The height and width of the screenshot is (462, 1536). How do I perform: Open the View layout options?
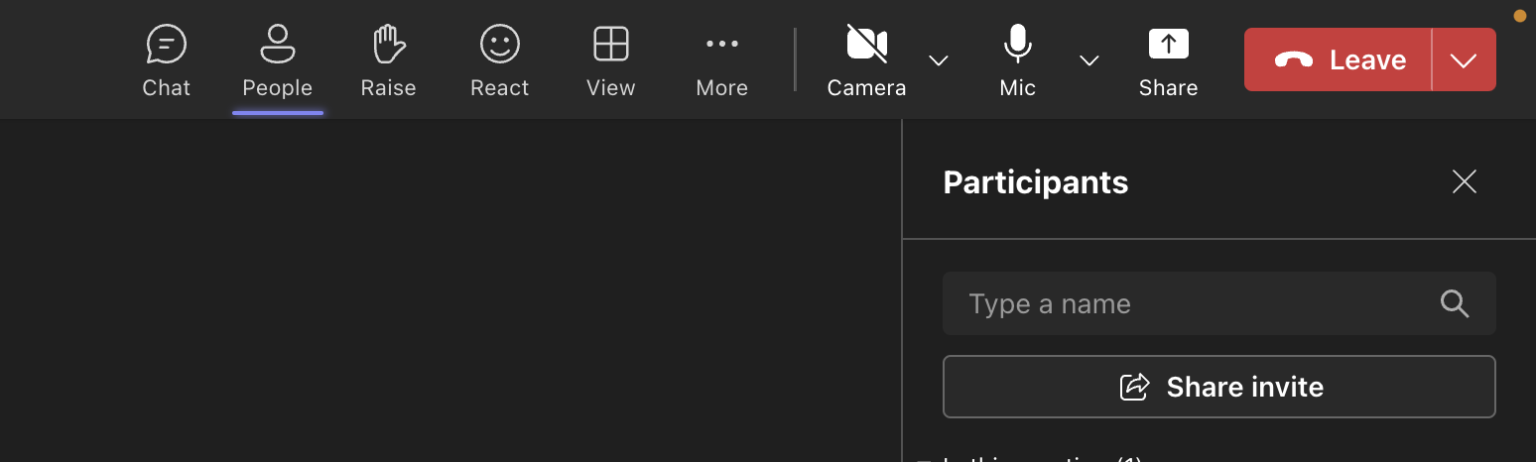(x=610, y=60)
